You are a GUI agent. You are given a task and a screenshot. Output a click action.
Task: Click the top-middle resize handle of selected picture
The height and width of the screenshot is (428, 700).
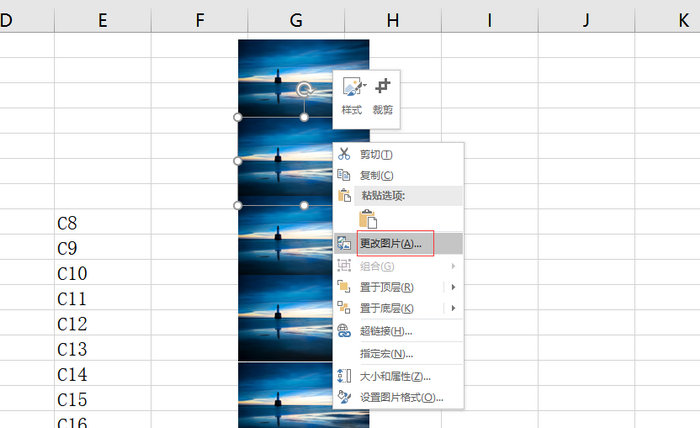(304, 117)
